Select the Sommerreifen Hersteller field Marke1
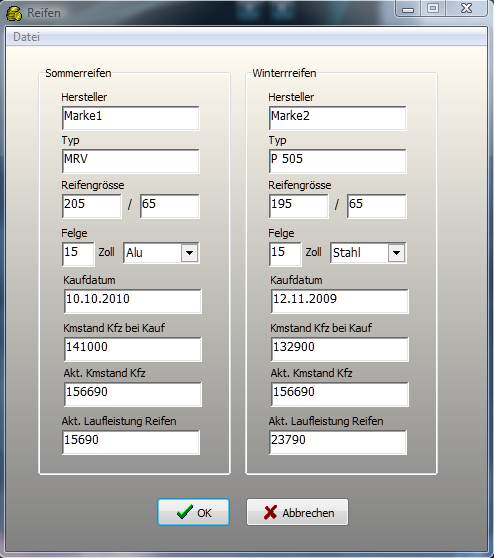This screenshot has height=558, width=494. (x=131, y=118)
